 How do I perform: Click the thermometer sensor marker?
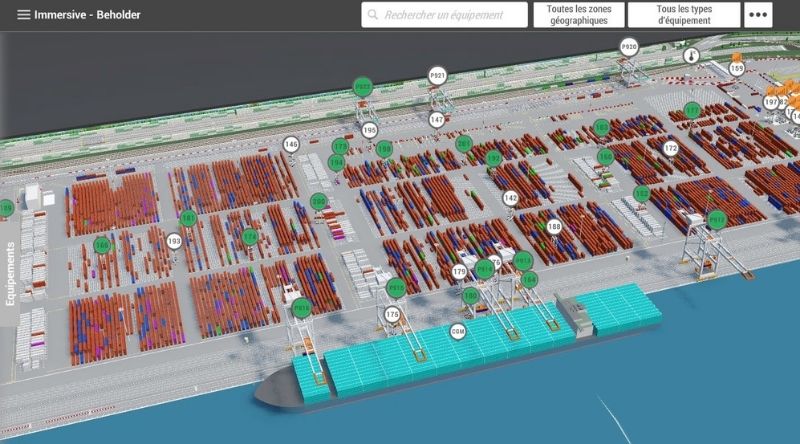coord(690,57)
